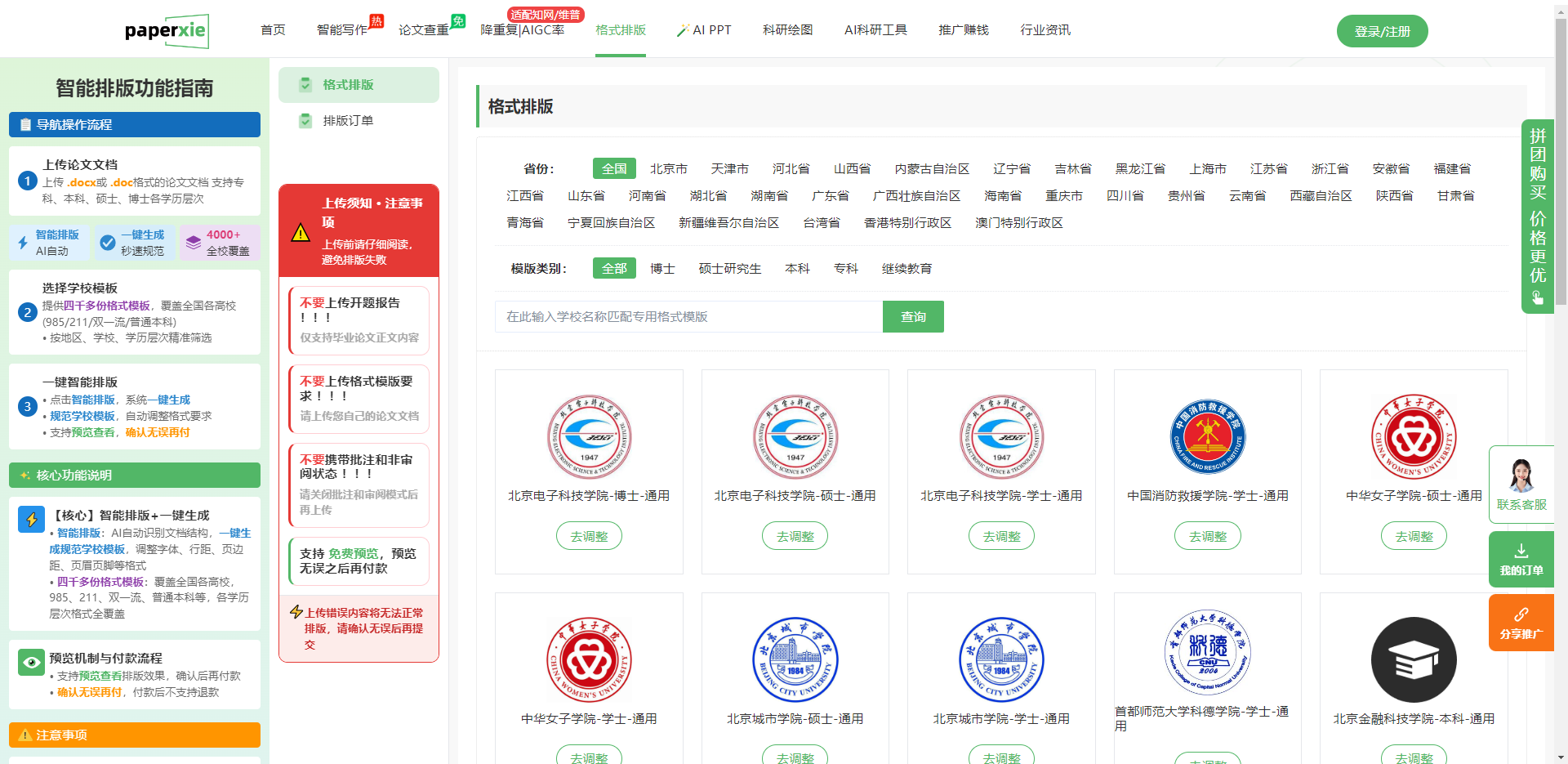Click the eye icon beside 预览机制与付款流程
Viewport: 1568px width, 764px height.
(31, 662)
